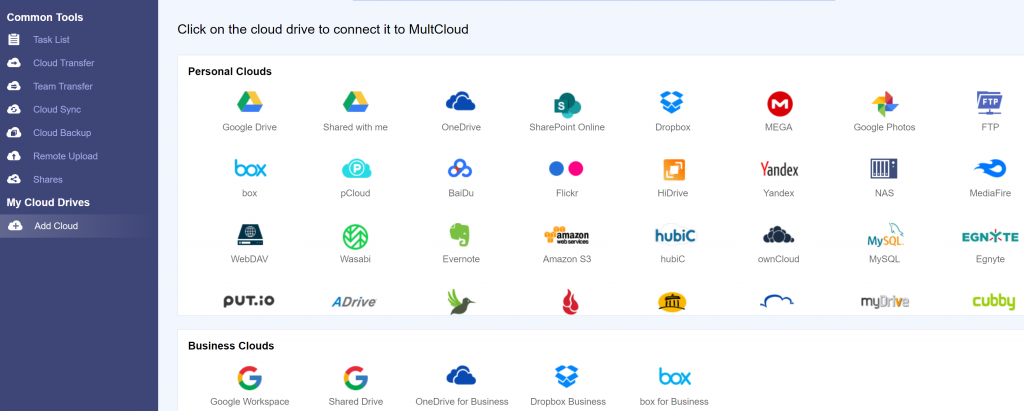Viewport: 1024px width, 411px height.
Task: Select the Flickr icon
Action: point(566,169)
